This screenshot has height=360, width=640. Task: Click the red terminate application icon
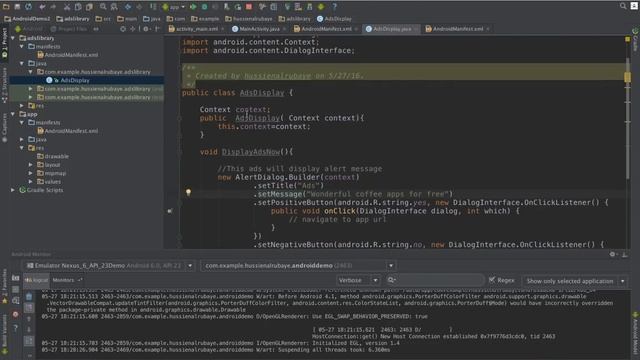click(16, 314)
